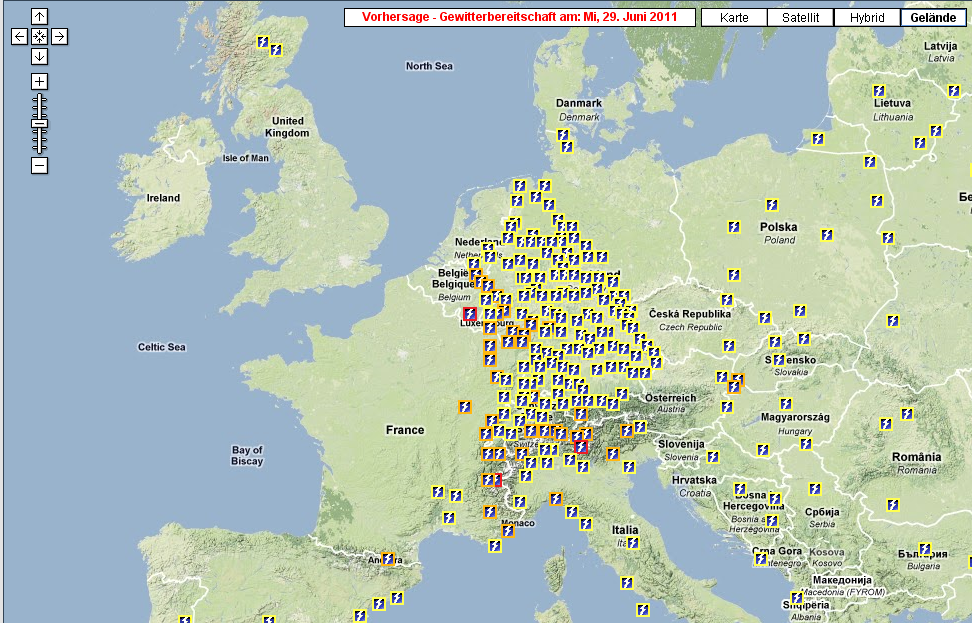Switch to Satellit map view
The image size is (972, 623).
coord(800,17)
